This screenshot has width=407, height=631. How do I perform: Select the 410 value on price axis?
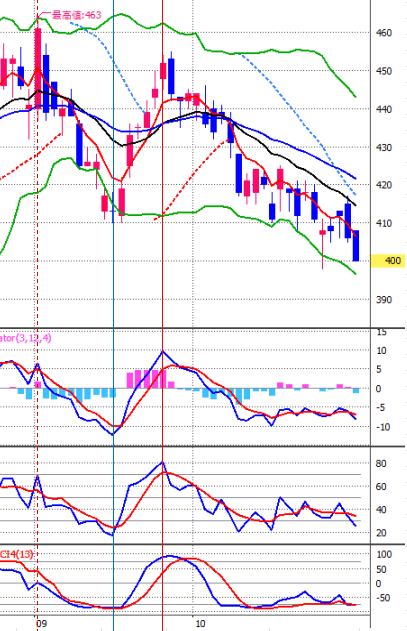(384, 223)
